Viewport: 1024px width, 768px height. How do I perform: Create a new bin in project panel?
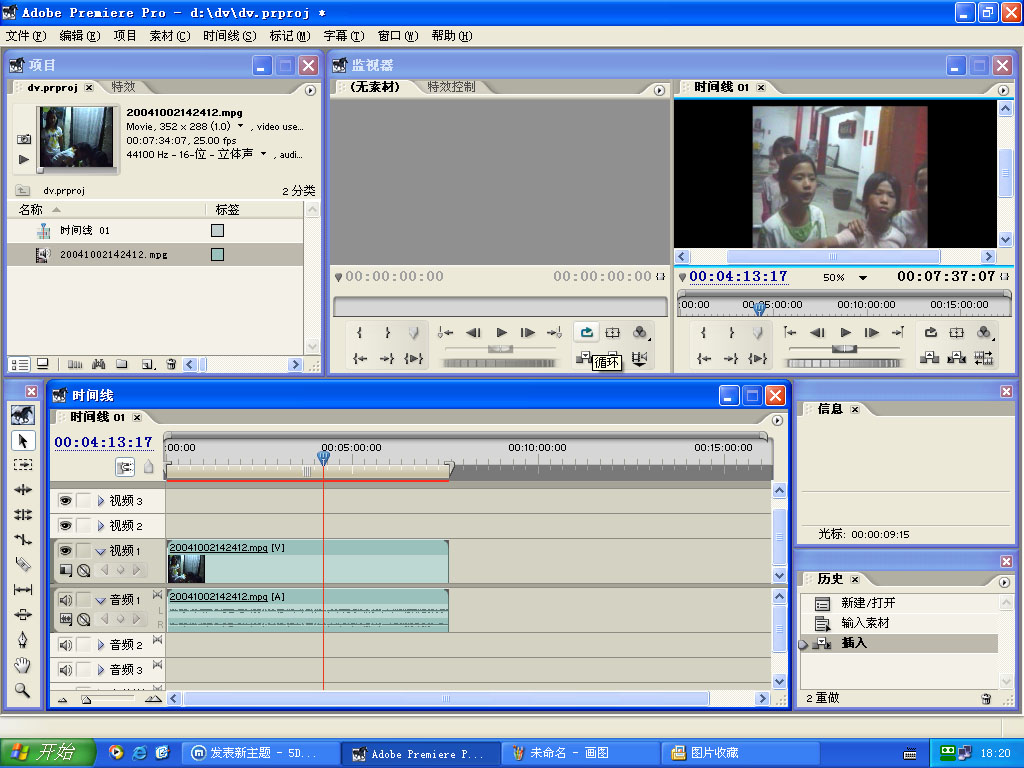pos(122,364)
